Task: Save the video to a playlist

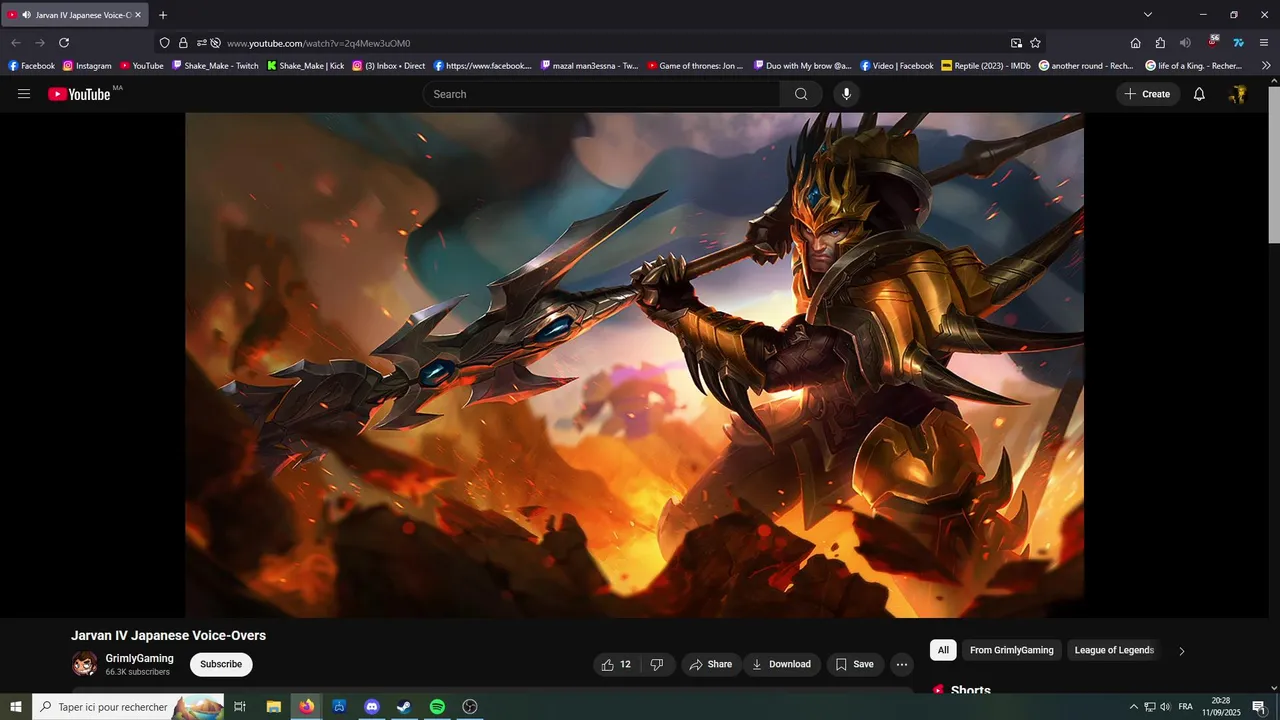Action: tap(855, 664)
